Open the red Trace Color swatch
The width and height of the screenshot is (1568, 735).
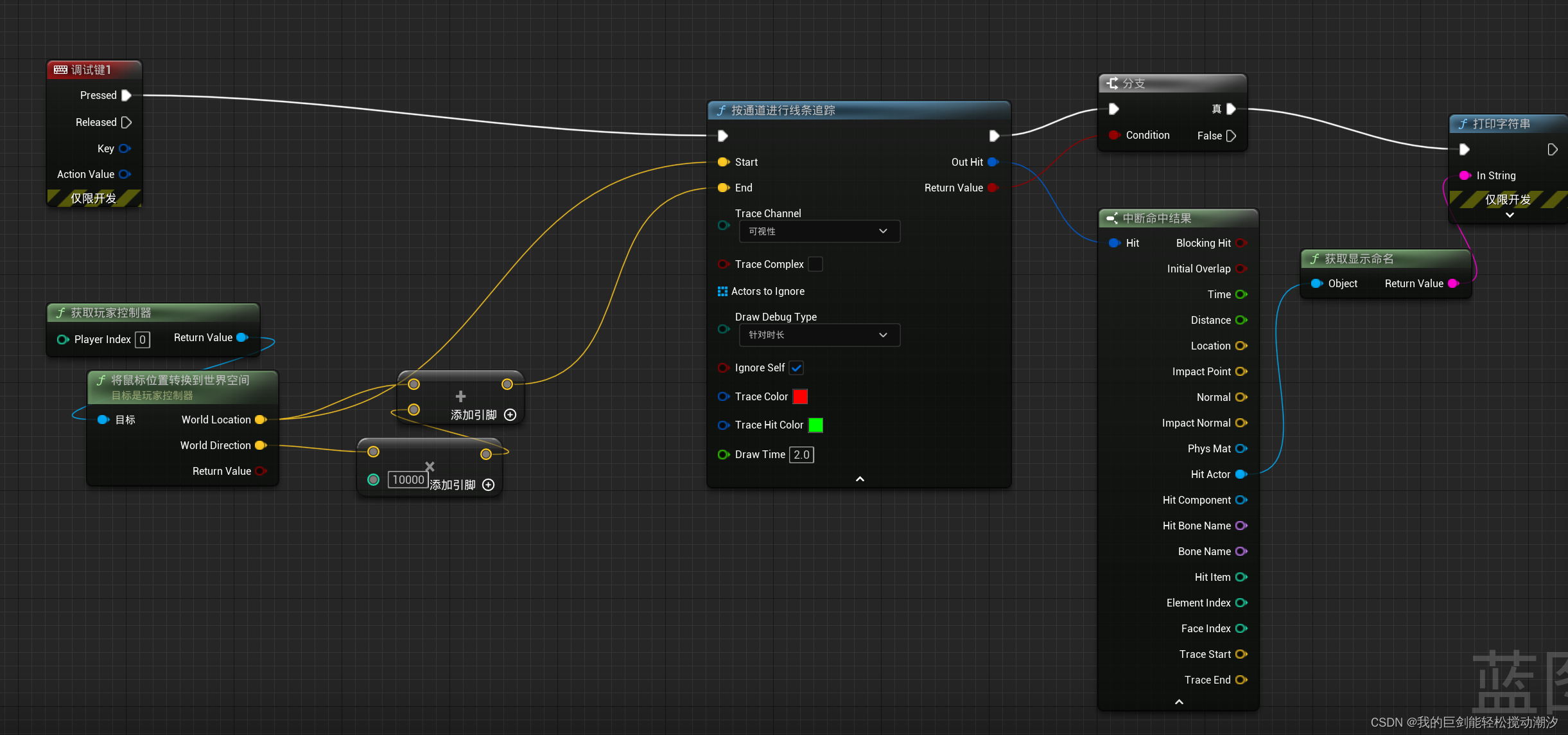(x=800, y=396)
